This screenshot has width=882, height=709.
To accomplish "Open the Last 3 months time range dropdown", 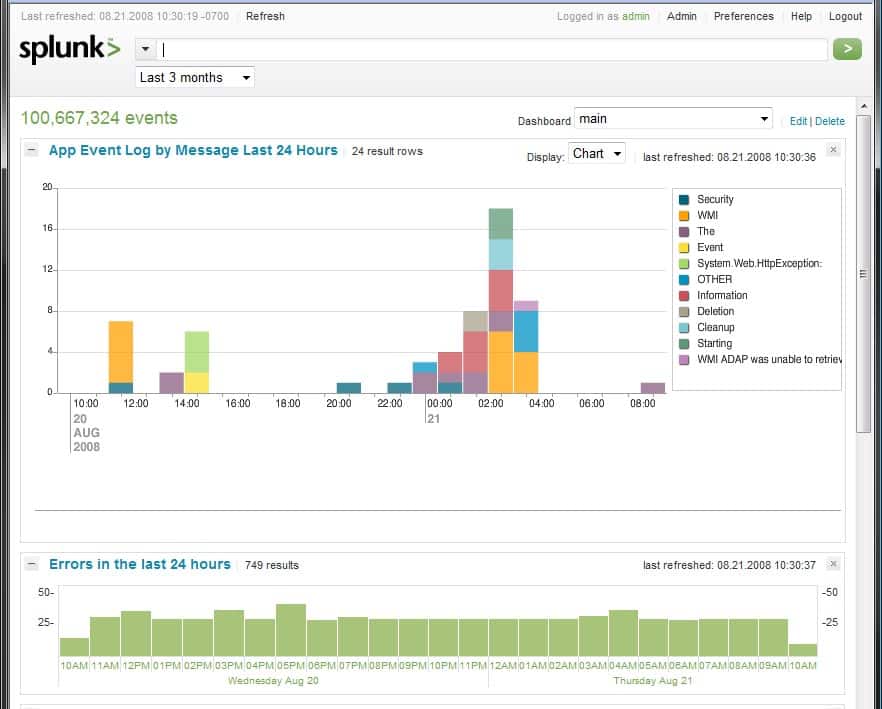I will pyautogui.click(x=194, y=77).
